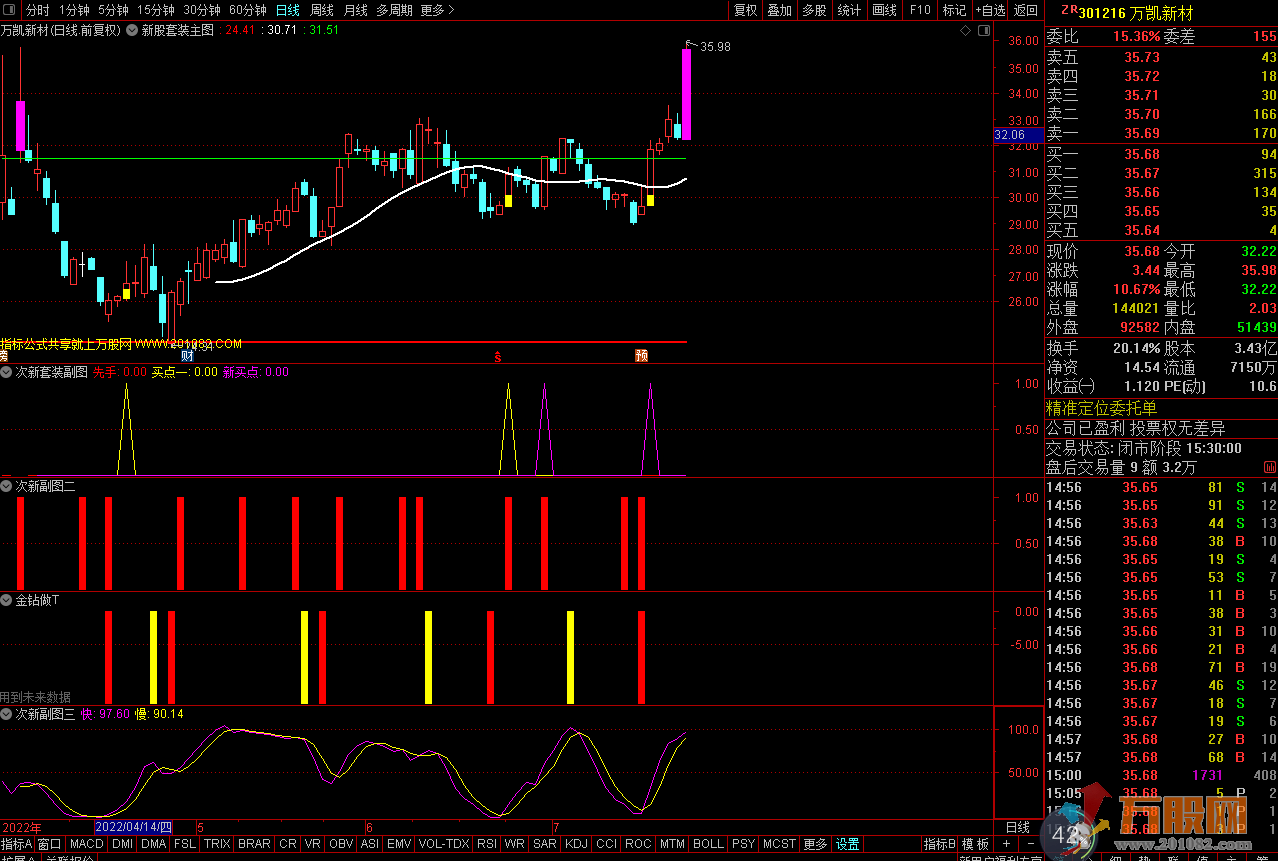Select the FSL indicator tab
The image size is (1278, 861).
click(185, 844)
